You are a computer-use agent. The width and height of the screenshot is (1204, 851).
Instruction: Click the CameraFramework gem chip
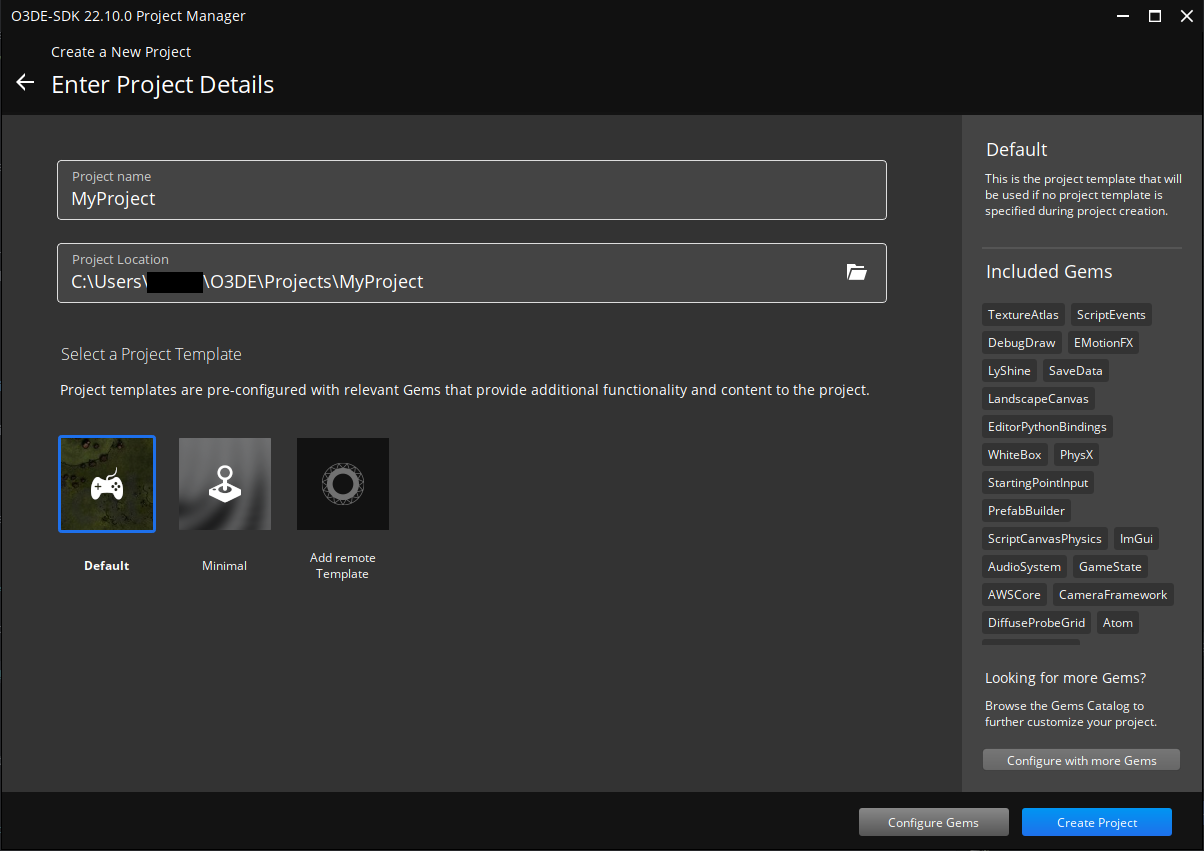point(1113,594)
